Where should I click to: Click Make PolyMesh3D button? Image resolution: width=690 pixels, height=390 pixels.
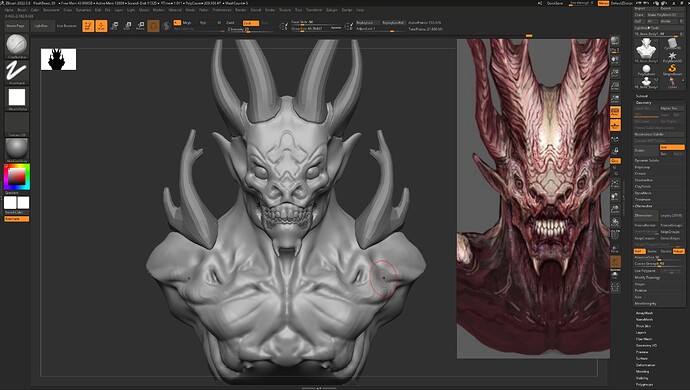click(x=664, y=15)
